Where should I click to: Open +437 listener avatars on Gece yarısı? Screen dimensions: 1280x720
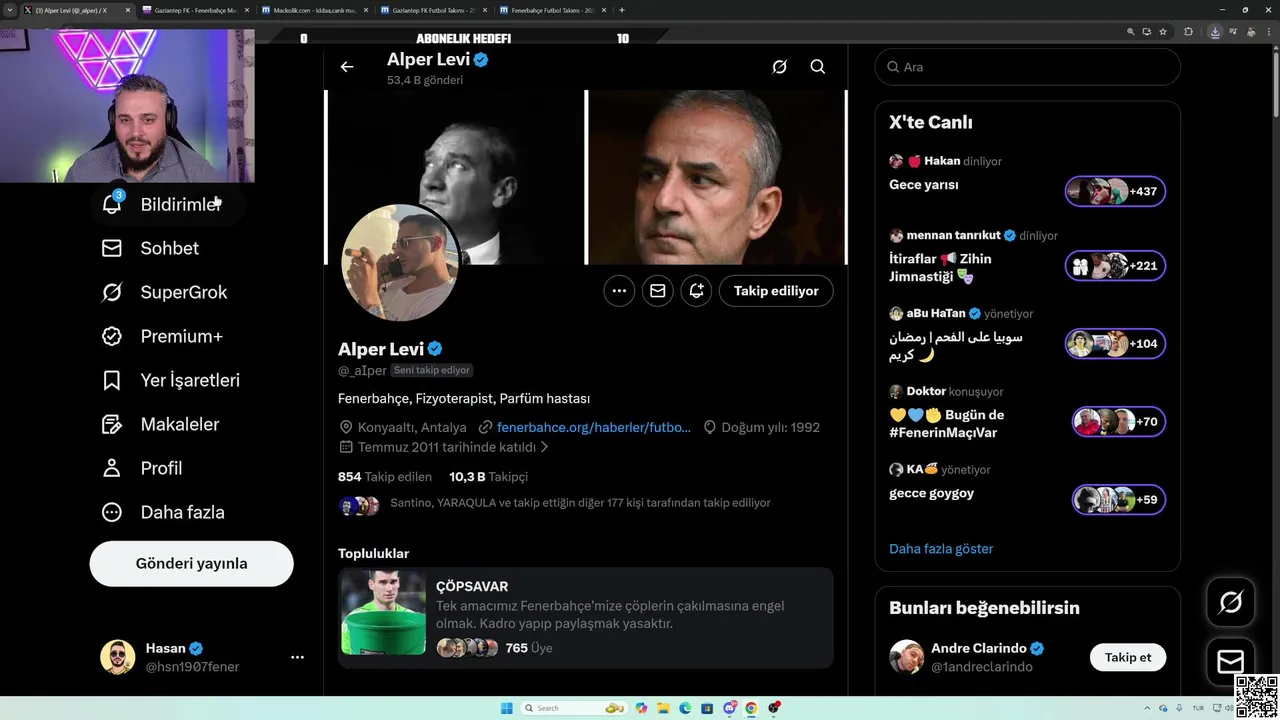[1115, 191]
